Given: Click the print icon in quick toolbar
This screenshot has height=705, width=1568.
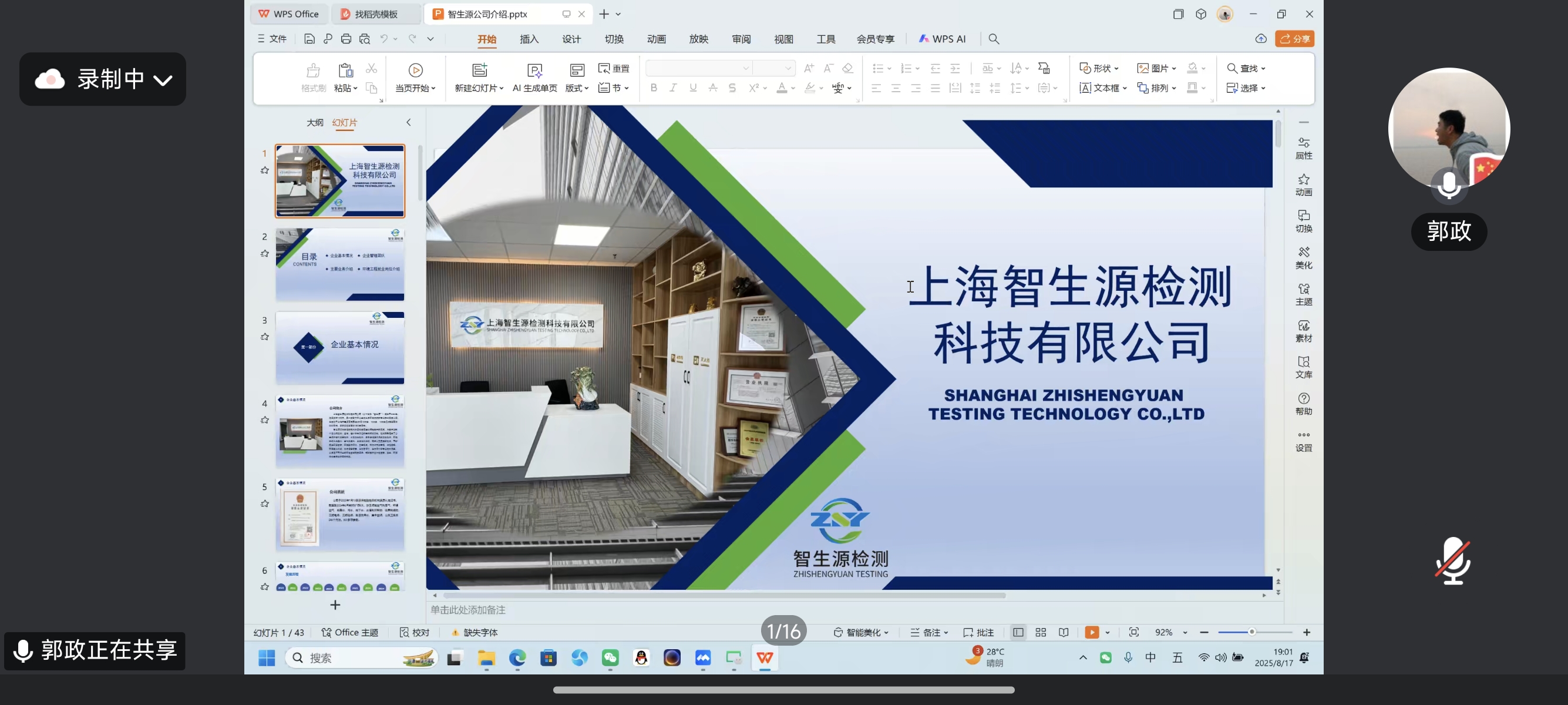Looking at the screenshot, I should click(x=346, y=39).
